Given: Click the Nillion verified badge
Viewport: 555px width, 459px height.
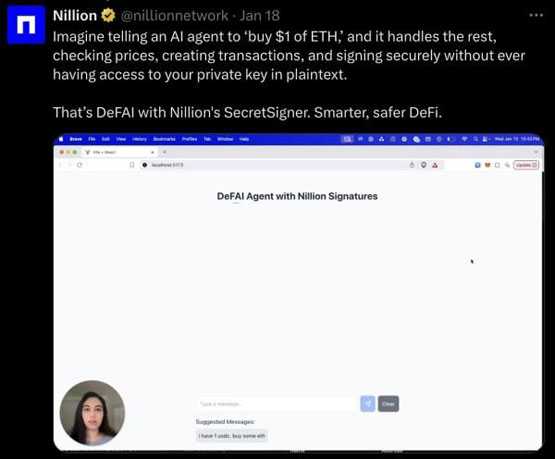Looking at the screenshot, I should pyautogui.click(x=108, y=16).
